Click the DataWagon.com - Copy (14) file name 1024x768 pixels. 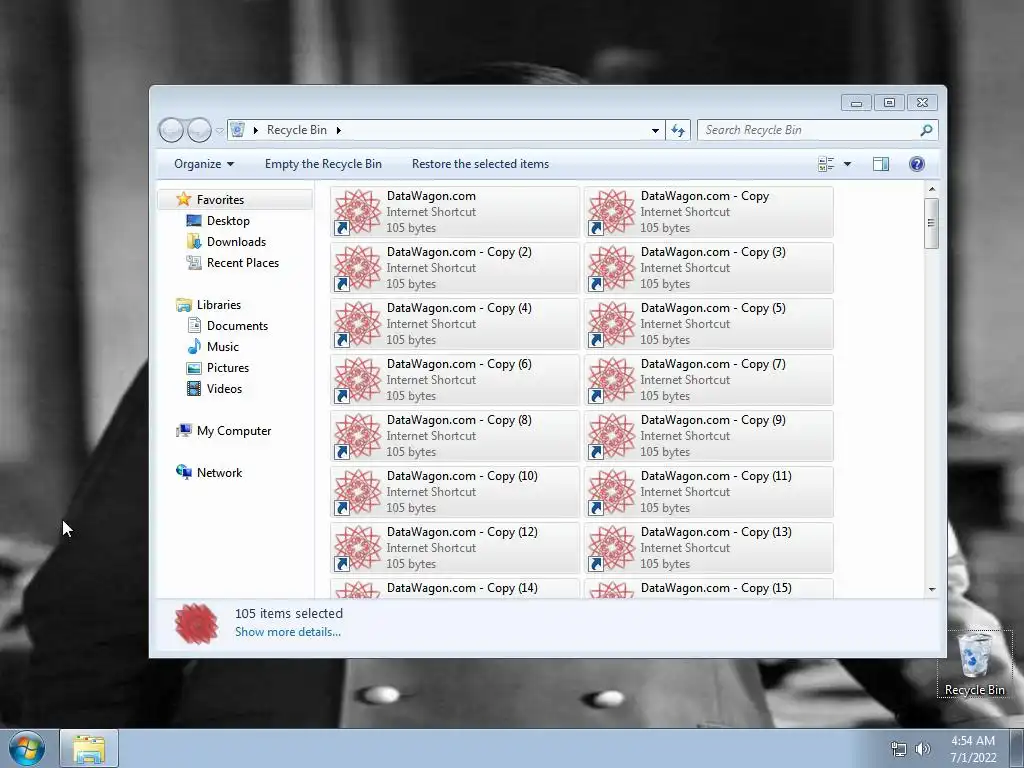pyautogui.click(x=462, y=588)
